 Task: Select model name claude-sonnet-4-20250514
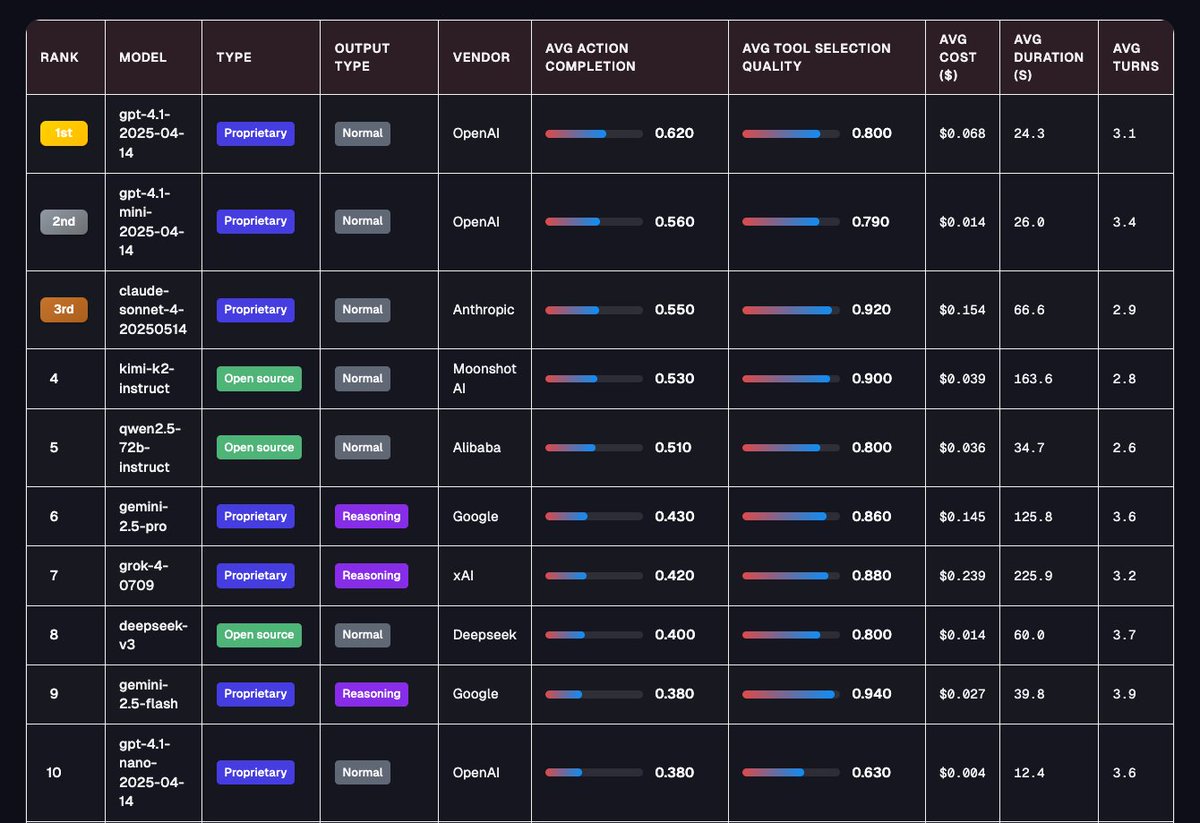(153, 310)
